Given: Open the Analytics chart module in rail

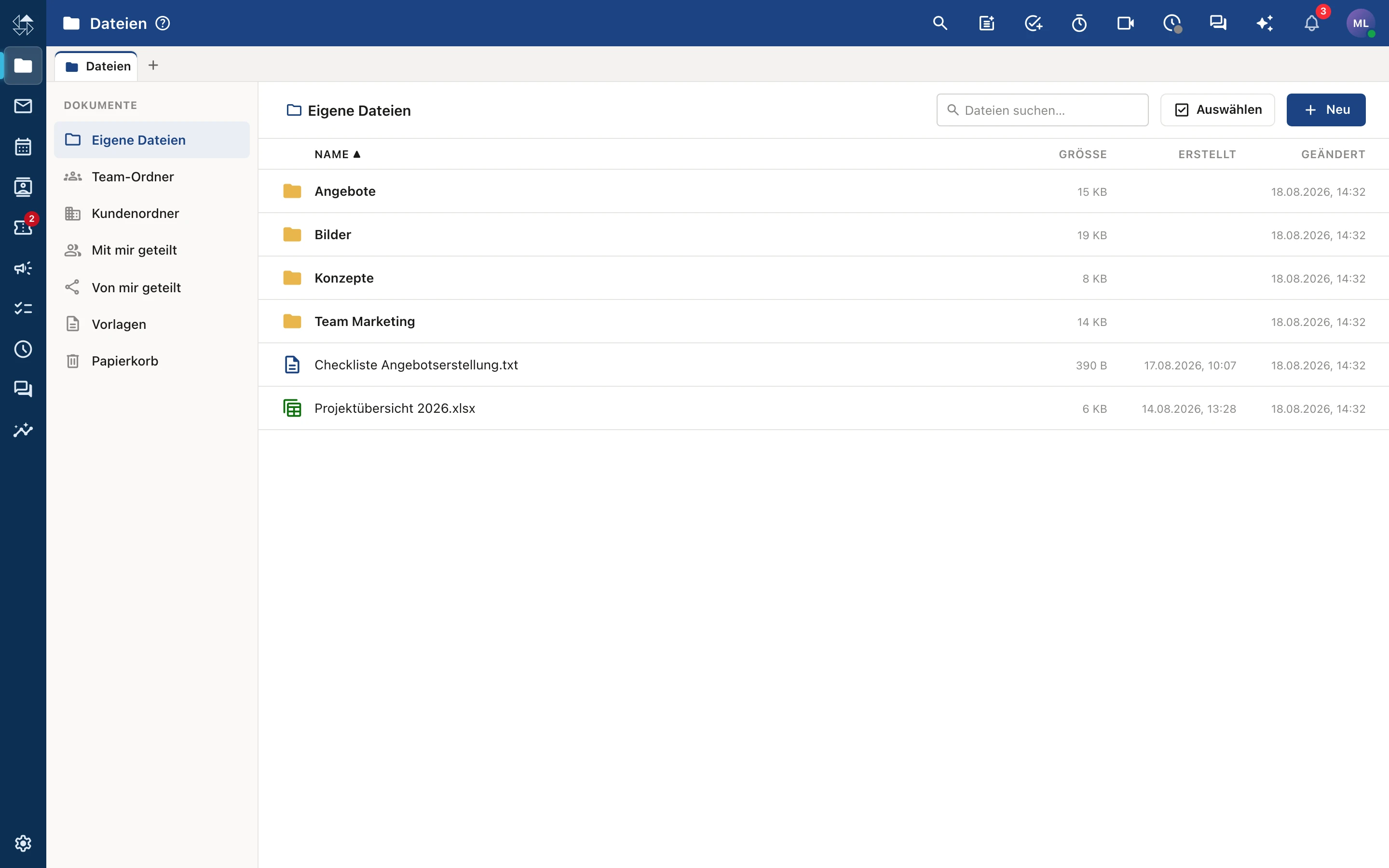Looking at the screenshot, I should click(x=23, y=430).
